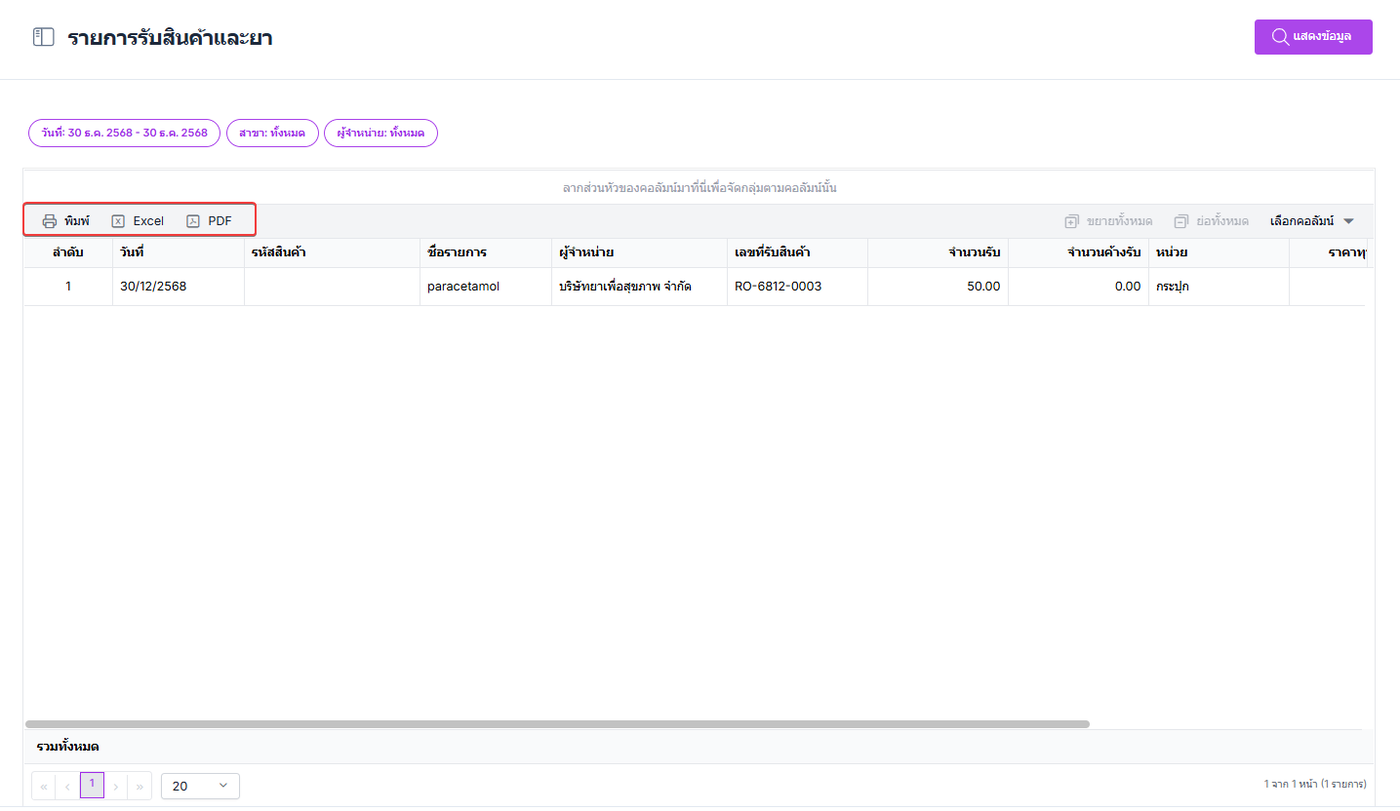
Task: Select the paracetamol cell
Action: pyautogui.click(x=486, y=287)
